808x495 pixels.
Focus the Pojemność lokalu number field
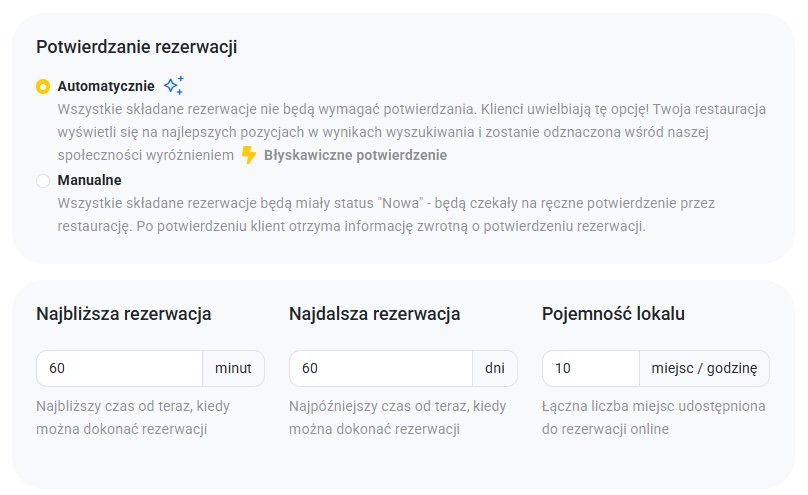(590, 368)
